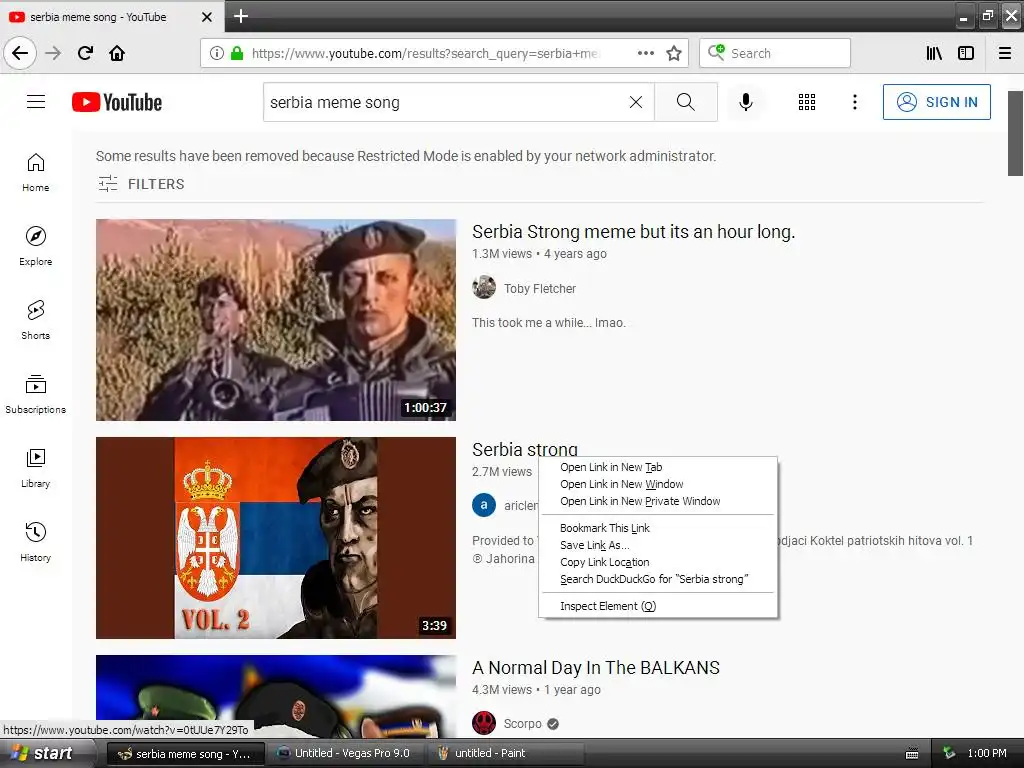
Task: Choose Open Link in New Tab
Action: click(658, 467)
